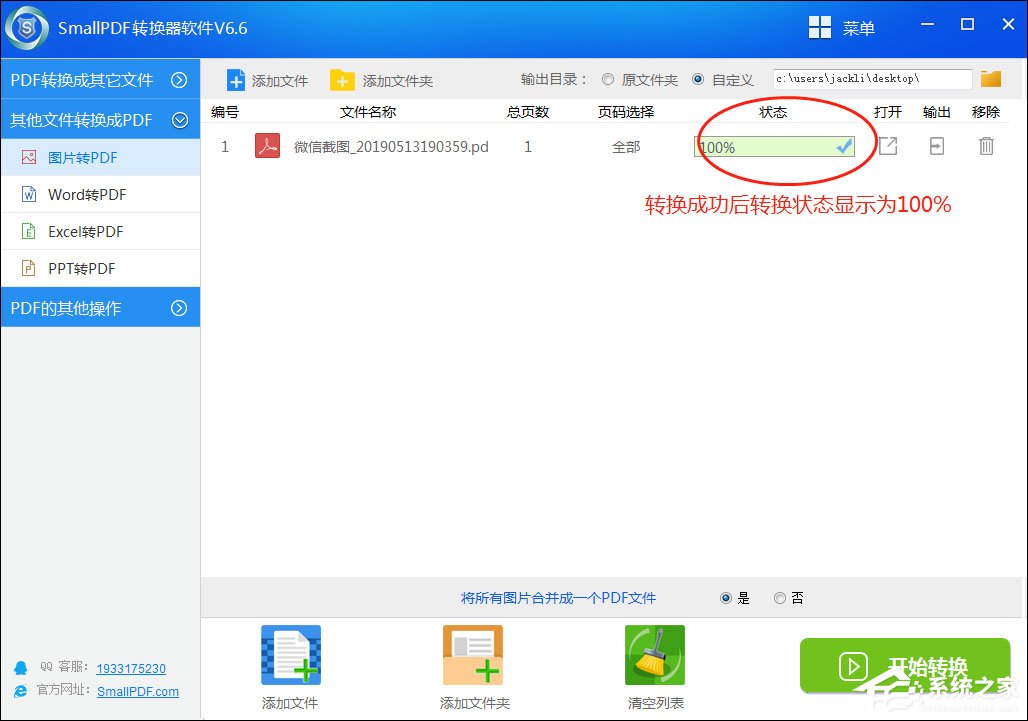This screenshot has width=1028, height=721.
Task: Click the 添加文件 toolbar icon
Action: [x=266, y=79]
